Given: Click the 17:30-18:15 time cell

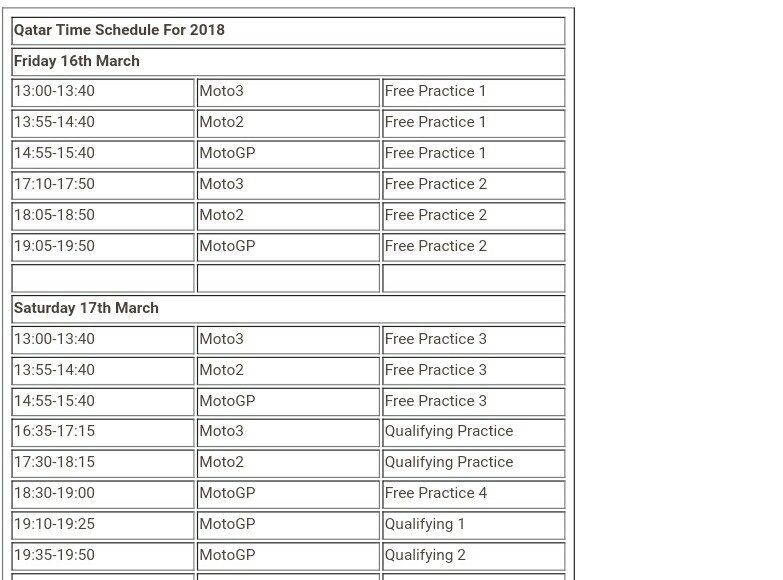Looking at the screenshot, I should pyautogui.click(x=54, y=462).
